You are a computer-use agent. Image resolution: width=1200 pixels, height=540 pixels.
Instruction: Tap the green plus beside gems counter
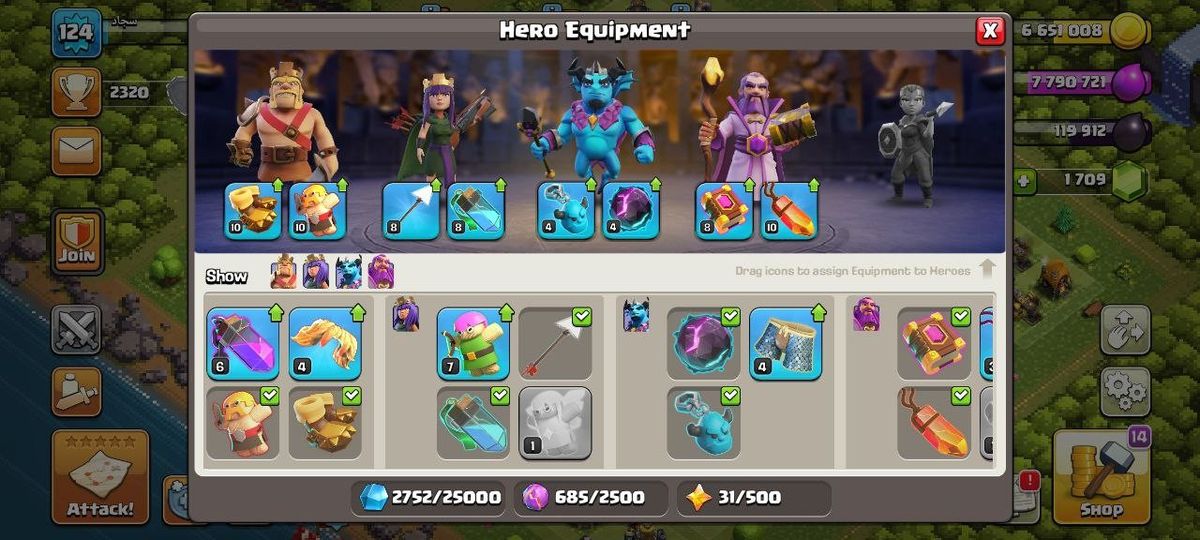[x=1023, y=181]
